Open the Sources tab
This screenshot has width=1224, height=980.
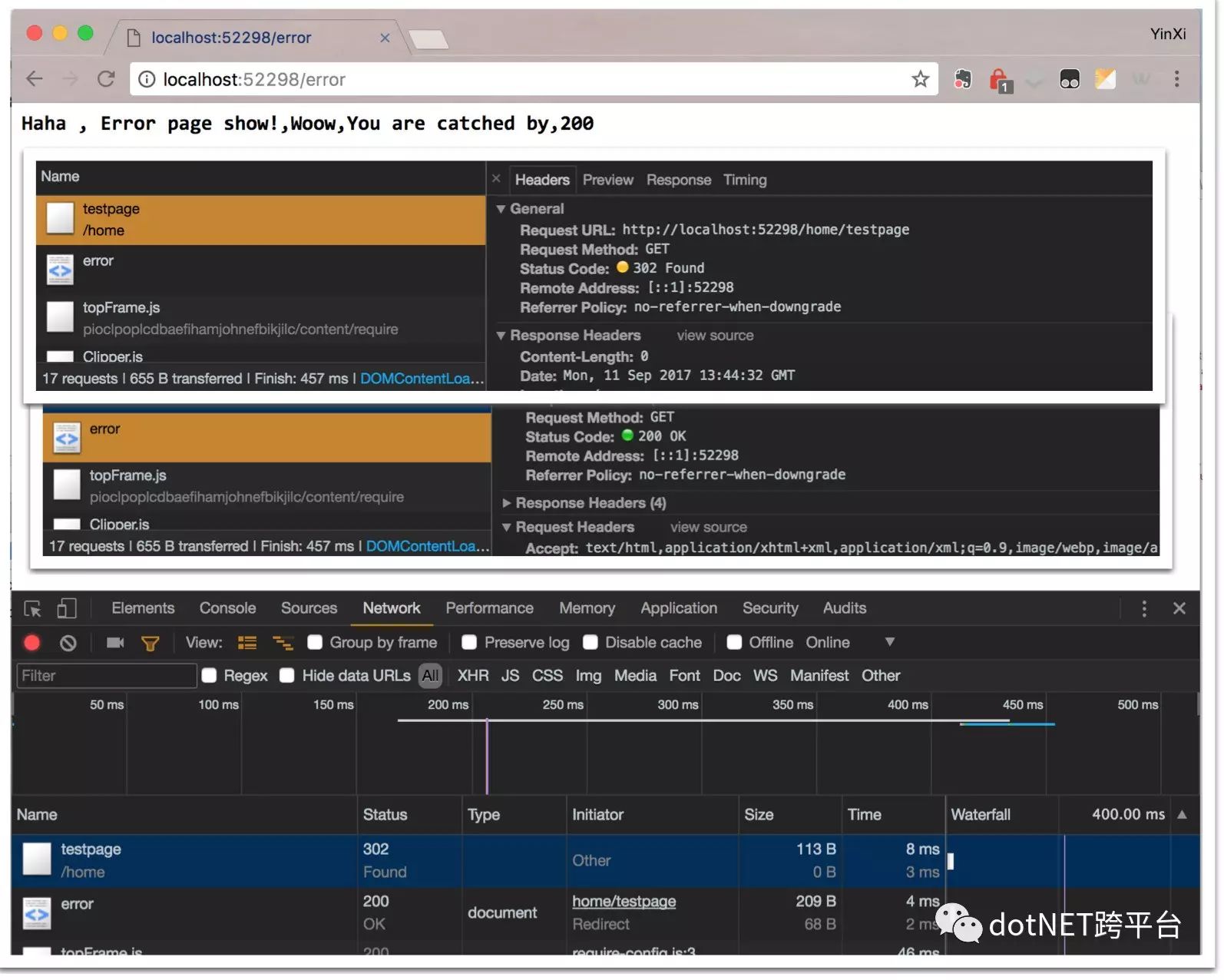pyautogui.click(x=309, y=608)
